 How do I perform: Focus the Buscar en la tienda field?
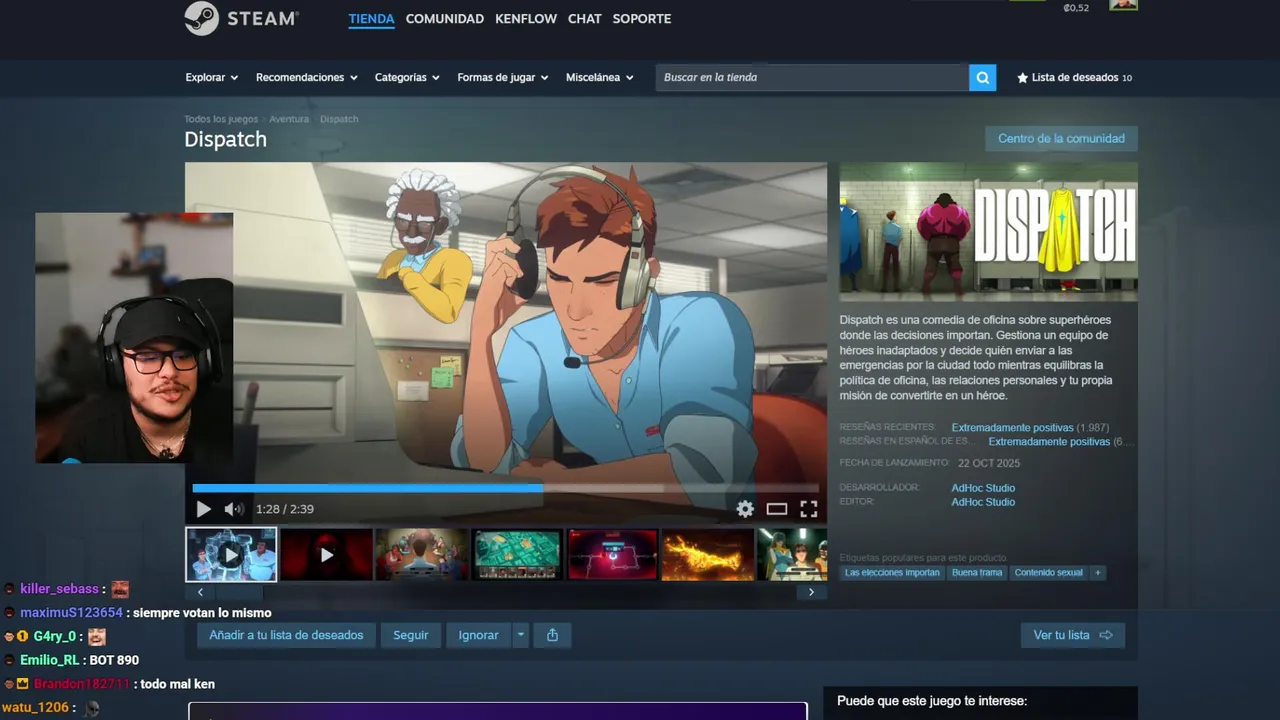tap(812, 78)
